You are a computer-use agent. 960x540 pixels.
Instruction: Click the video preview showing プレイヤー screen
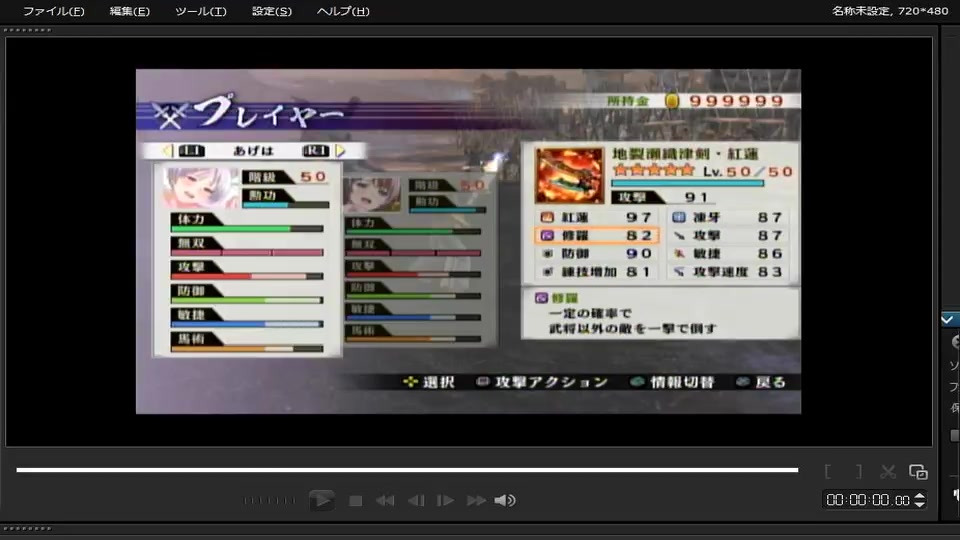[x=468, y=241]
